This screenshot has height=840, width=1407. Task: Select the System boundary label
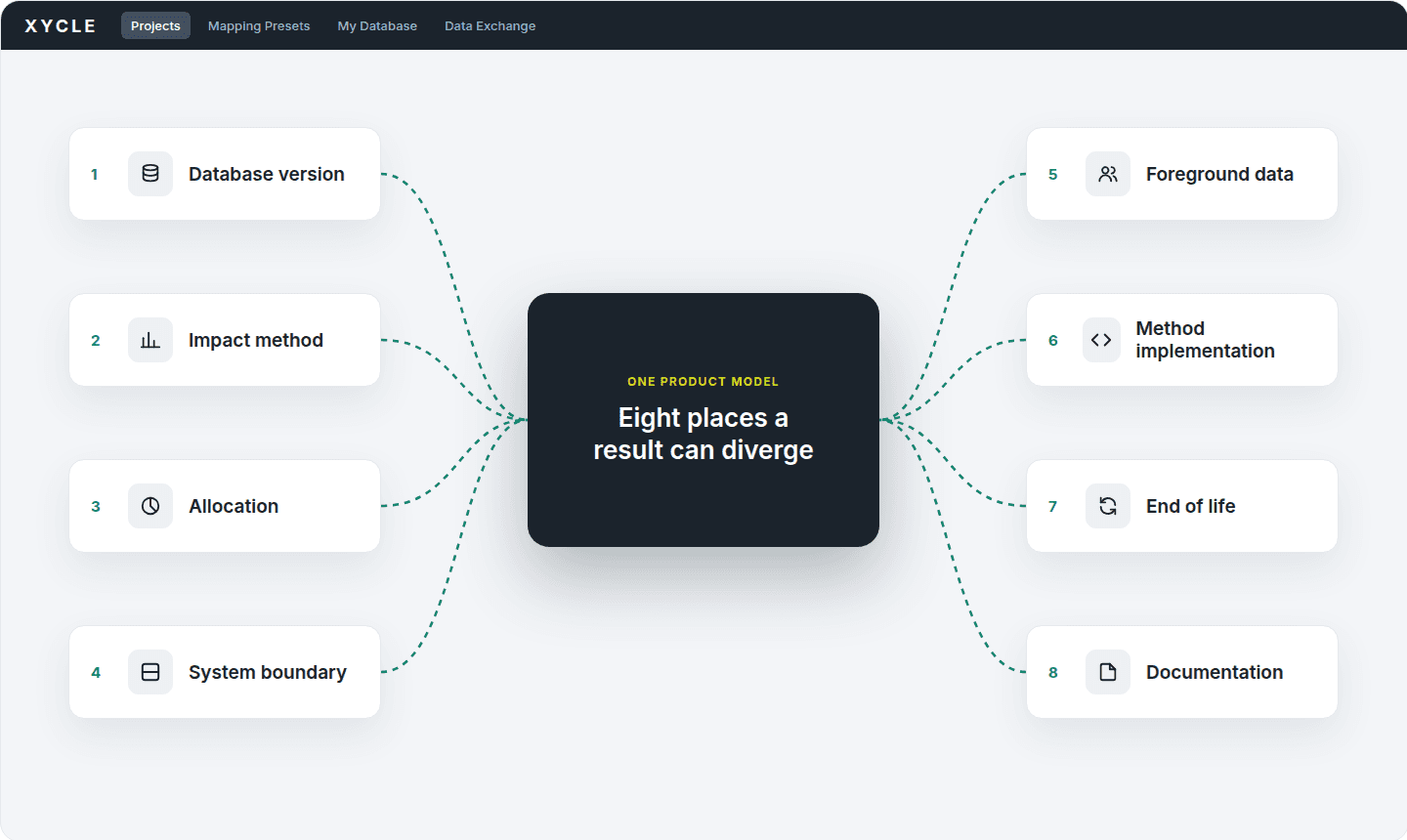[x=268, y=672]
